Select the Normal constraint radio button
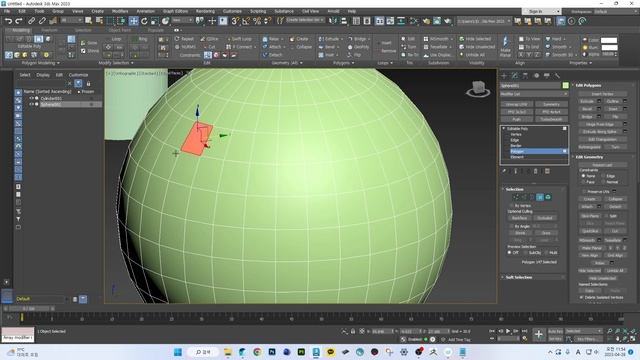The height and width of the screenshot is (360, 640). (x=603, y=182)
